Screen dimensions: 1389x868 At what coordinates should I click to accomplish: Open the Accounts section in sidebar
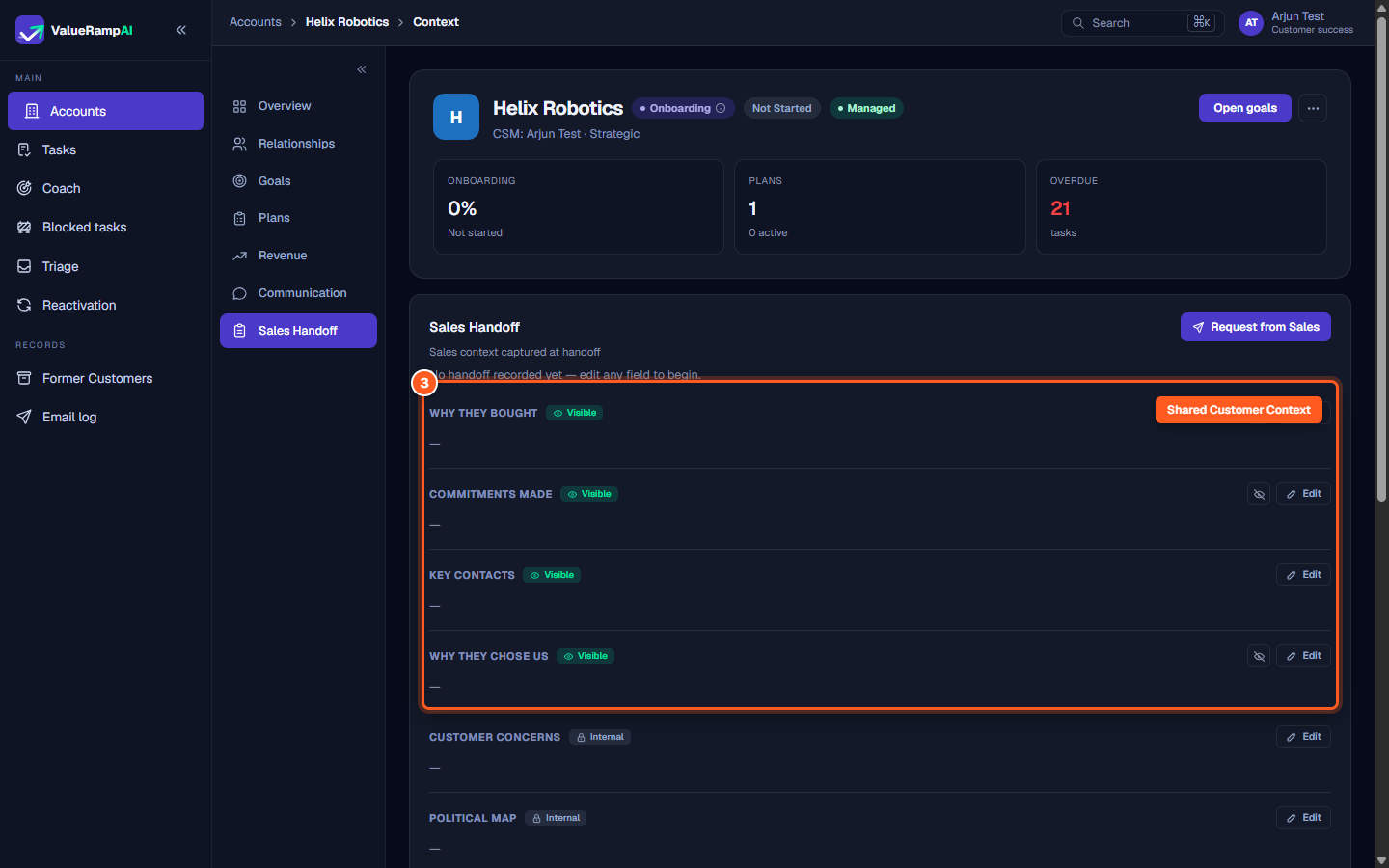[105, 111]
